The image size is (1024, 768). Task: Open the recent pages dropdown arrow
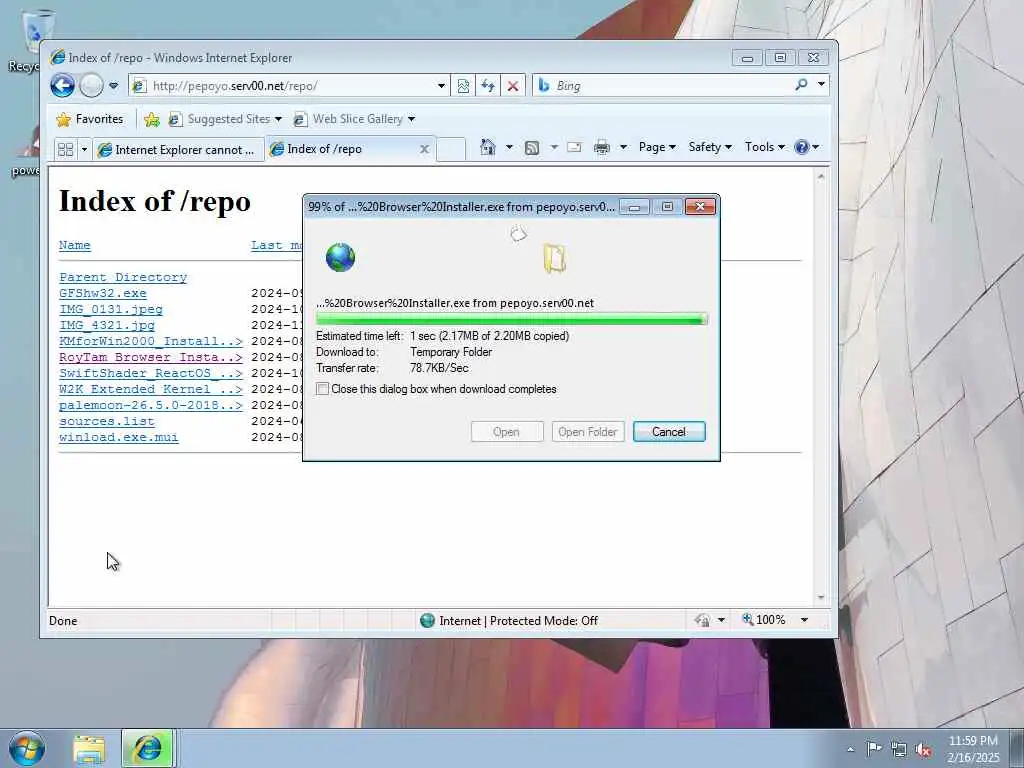point(114,86)
